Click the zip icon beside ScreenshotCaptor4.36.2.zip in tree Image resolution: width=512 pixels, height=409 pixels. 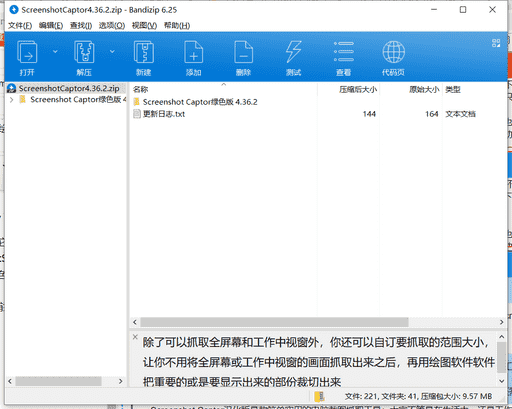pyautogui.click(x=12, y=88)
